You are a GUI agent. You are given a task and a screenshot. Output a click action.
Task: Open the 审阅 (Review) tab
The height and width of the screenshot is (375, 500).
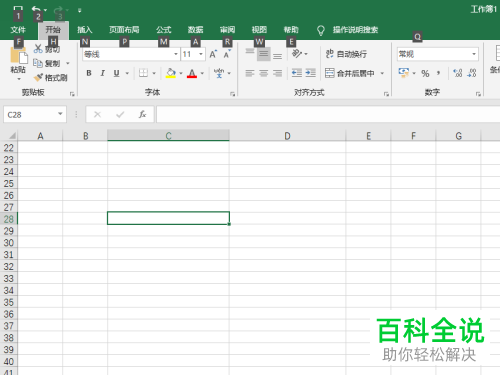227,30
